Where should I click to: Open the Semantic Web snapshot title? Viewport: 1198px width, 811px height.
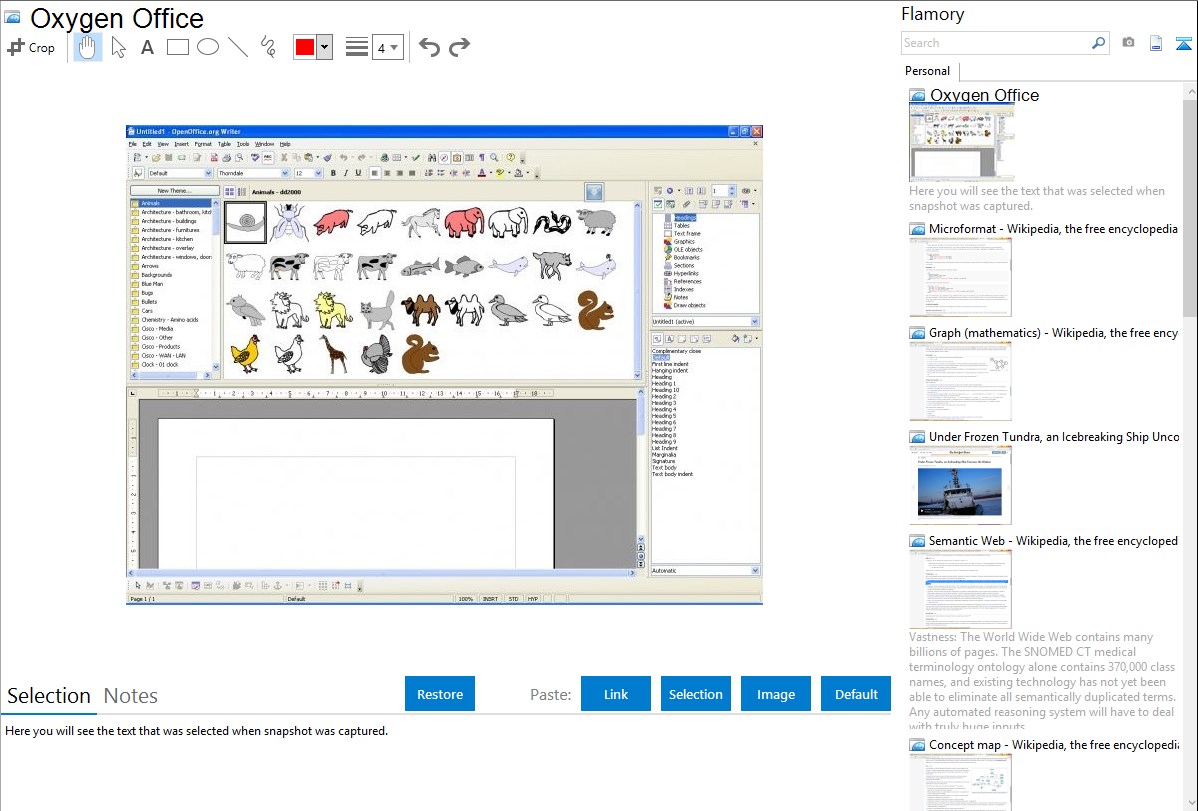[1053, 541]
